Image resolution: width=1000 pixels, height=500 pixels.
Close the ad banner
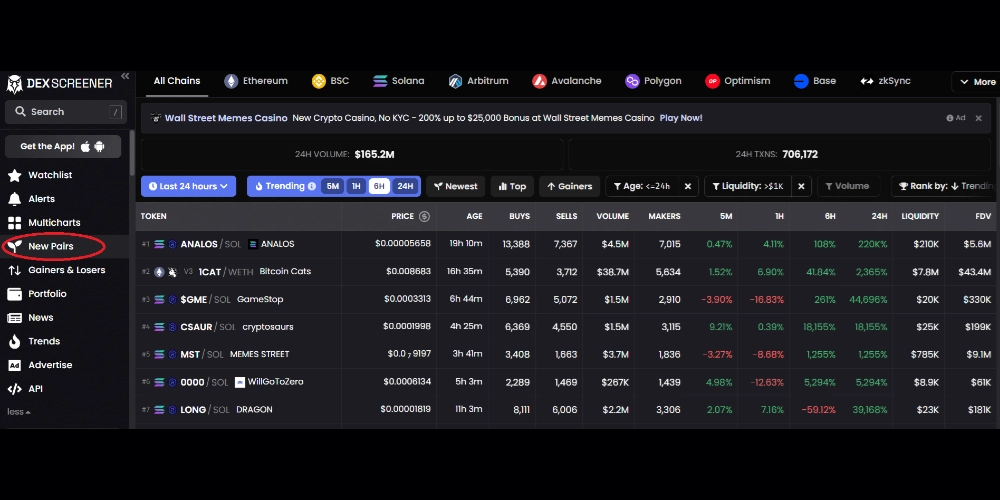(x=978, y=118)
